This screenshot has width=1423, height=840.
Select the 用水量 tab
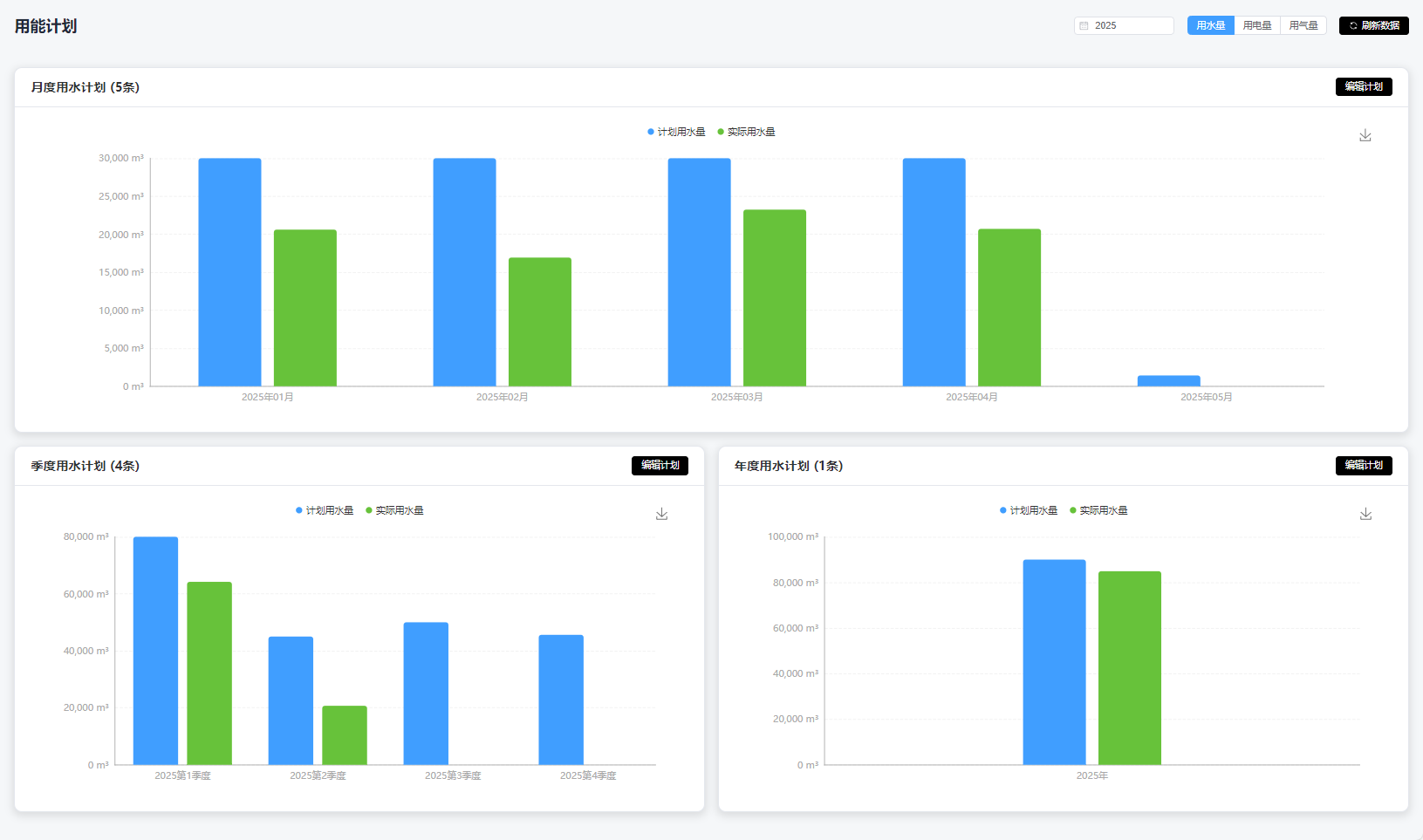click(1210, 26)
